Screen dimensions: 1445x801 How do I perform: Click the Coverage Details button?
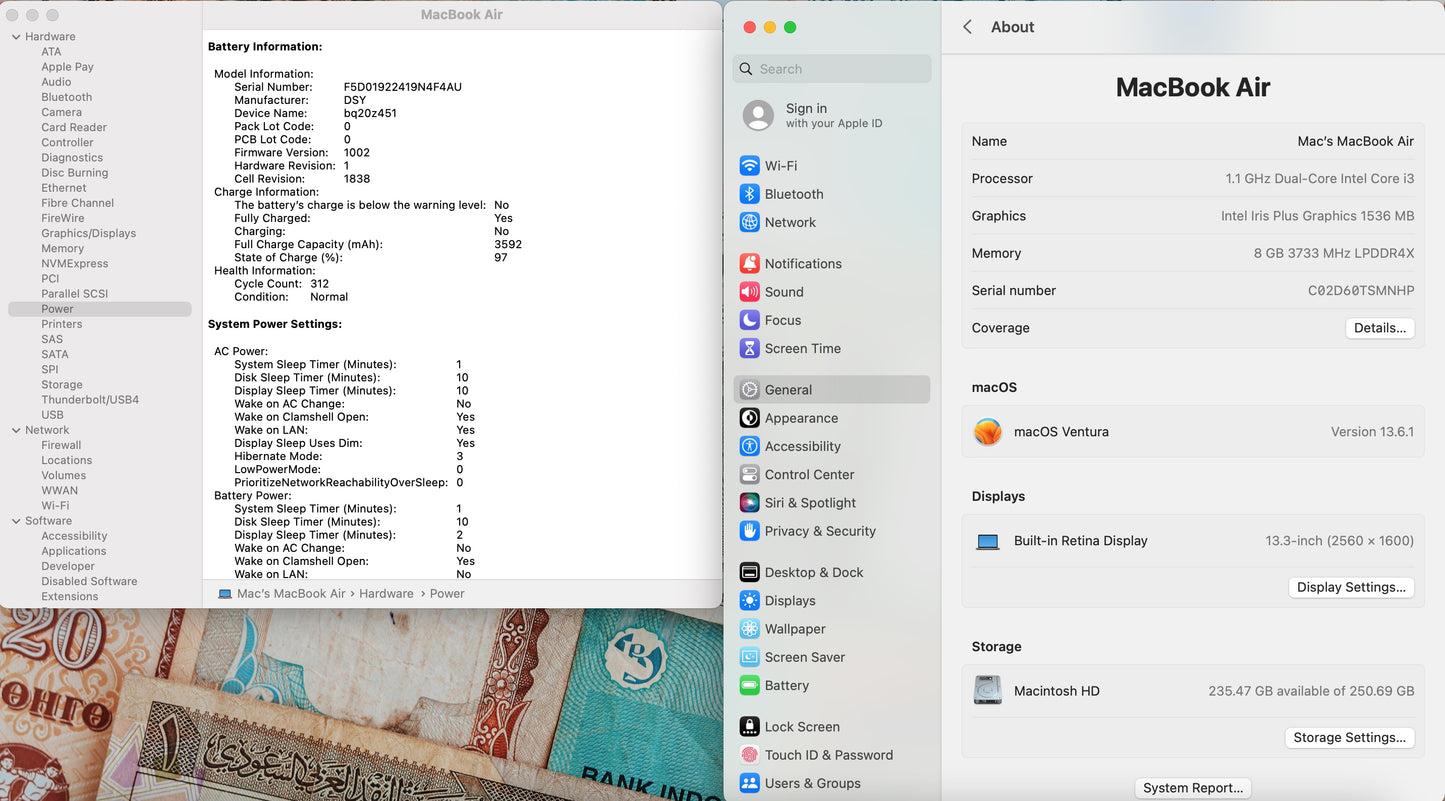[x=1379, y=328]
